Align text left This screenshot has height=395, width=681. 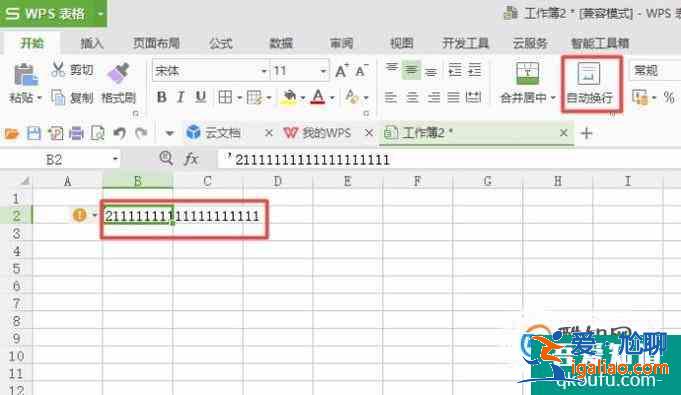click(x=391, y=97)
